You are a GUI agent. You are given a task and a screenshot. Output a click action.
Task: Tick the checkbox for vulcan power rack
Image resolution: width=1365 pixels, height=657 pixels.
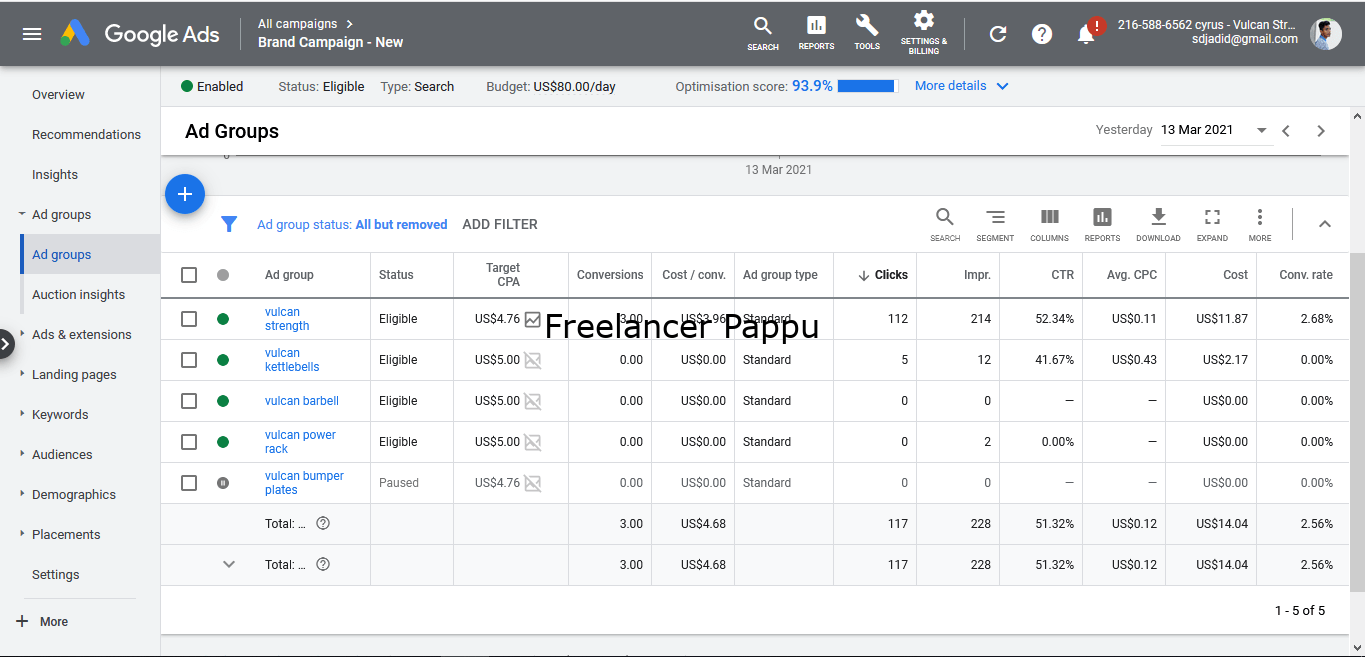point(189,442)
